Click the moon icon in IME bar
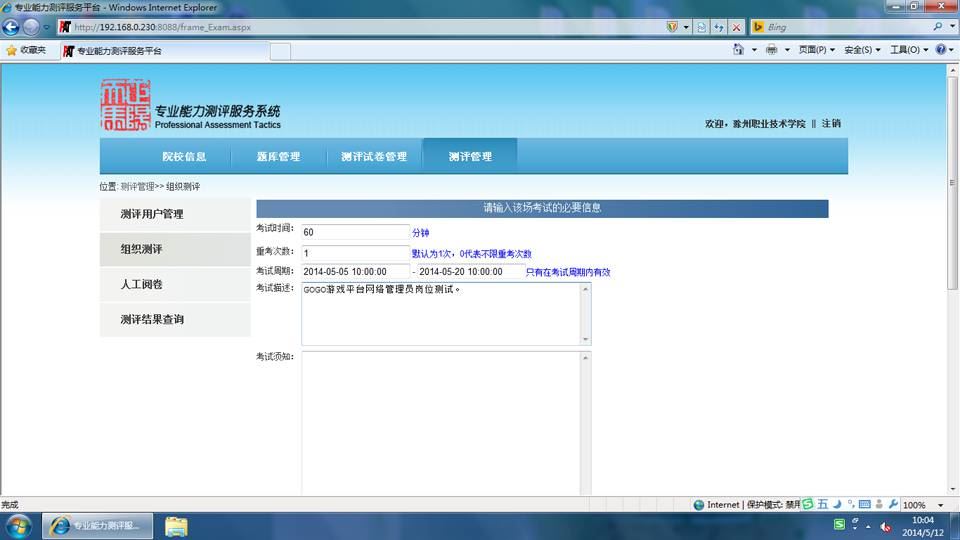The height and width of the screenshot is (540, 960). click(x=837, y=504)
